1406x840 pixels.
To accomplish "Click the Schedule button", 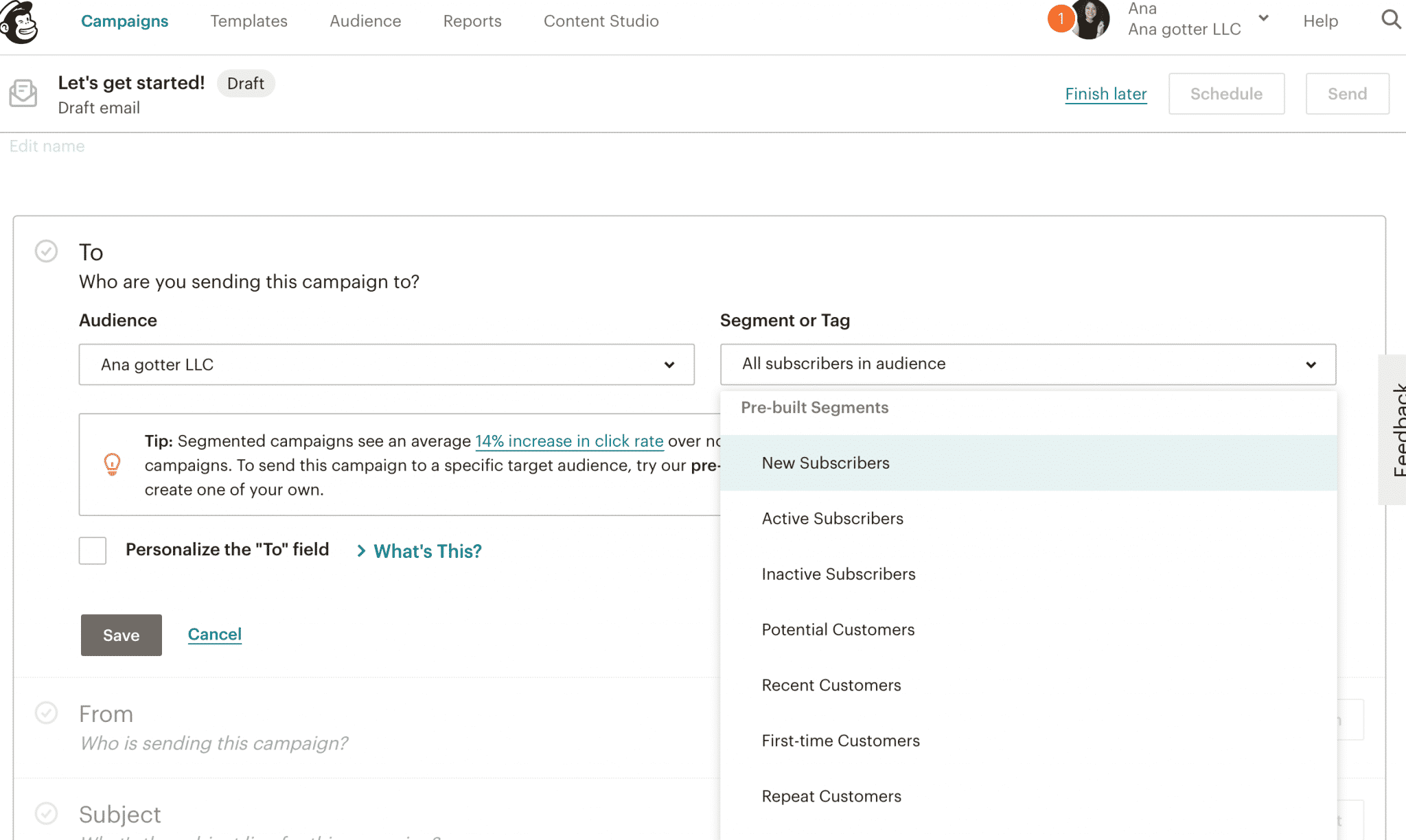I will (1226, 94).
